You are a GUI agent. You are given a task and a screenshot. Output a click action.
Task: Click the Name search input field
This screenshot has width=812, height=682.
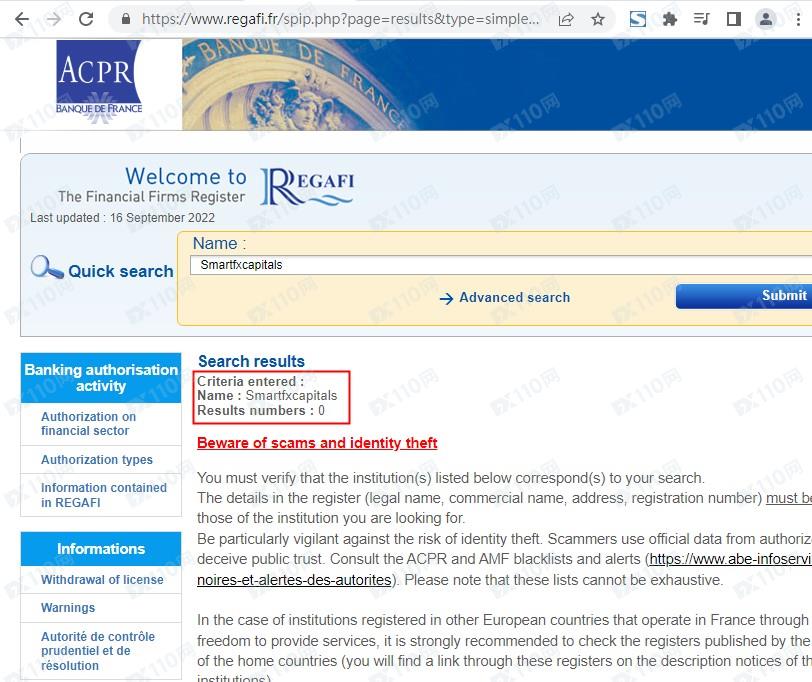[x=500, y=265]
